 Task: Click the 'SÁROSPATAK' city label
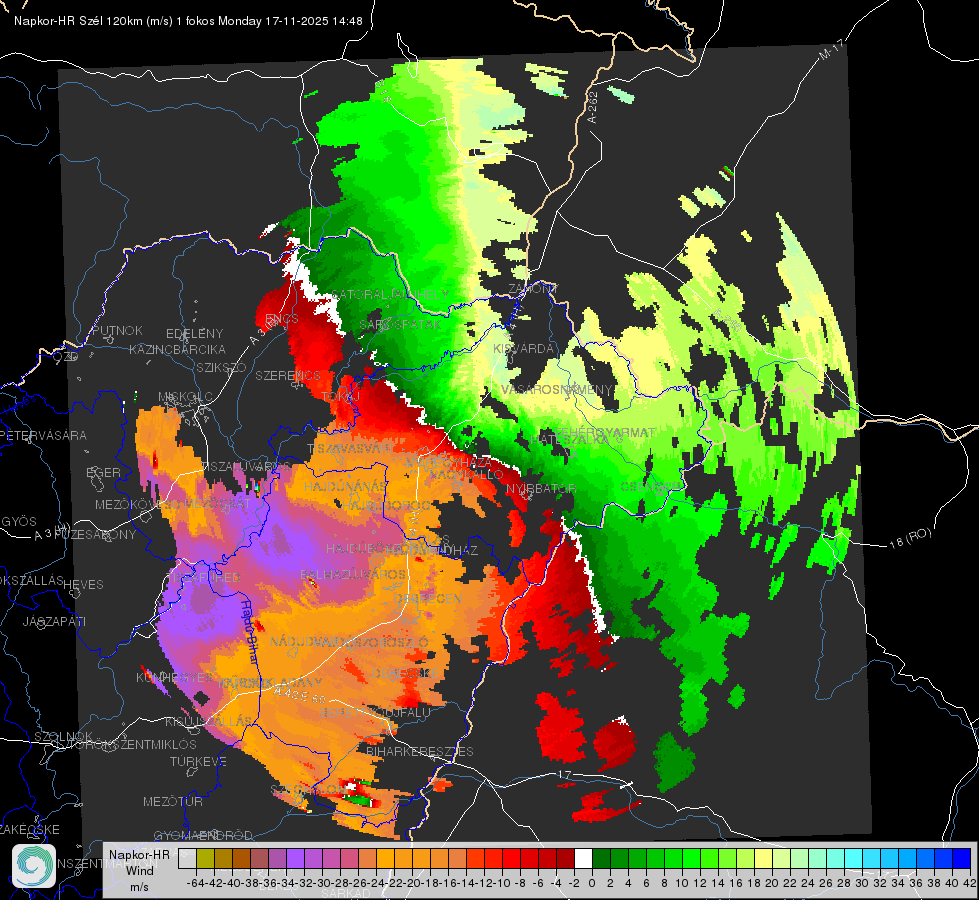401,324
